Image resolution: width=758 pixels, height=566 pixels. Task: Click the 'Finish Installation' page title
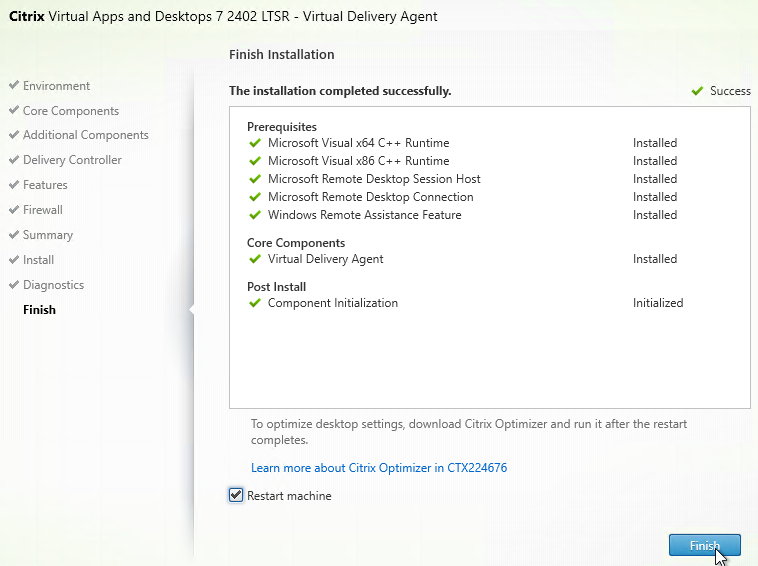(281, 54)
